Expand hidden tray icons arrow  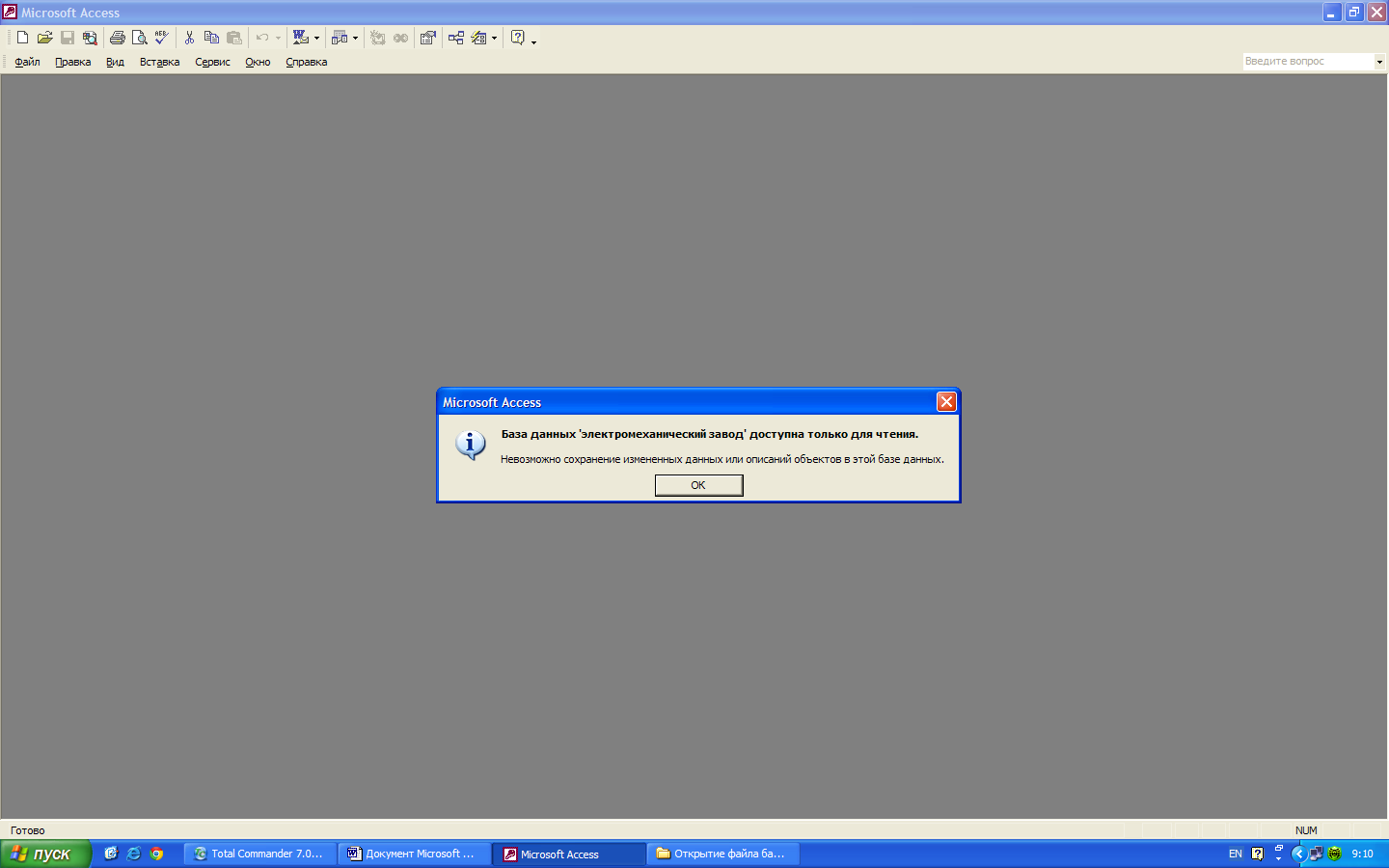1298,854
